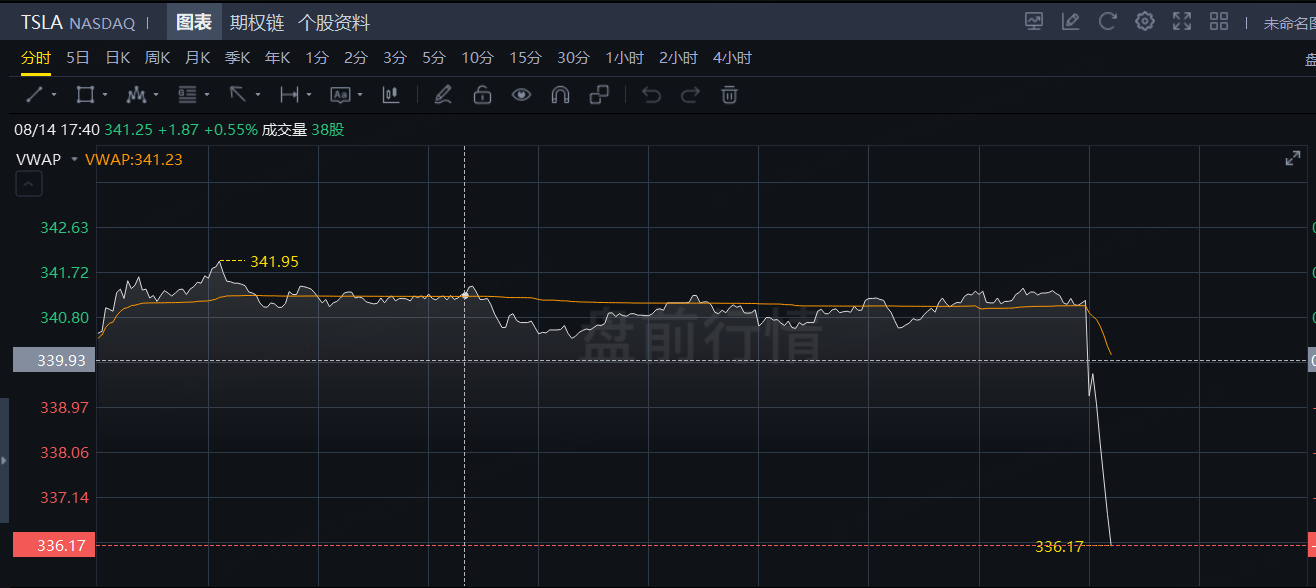
Task: Click the red 336.17 price axis tag
Action: (x=54, y=545)
